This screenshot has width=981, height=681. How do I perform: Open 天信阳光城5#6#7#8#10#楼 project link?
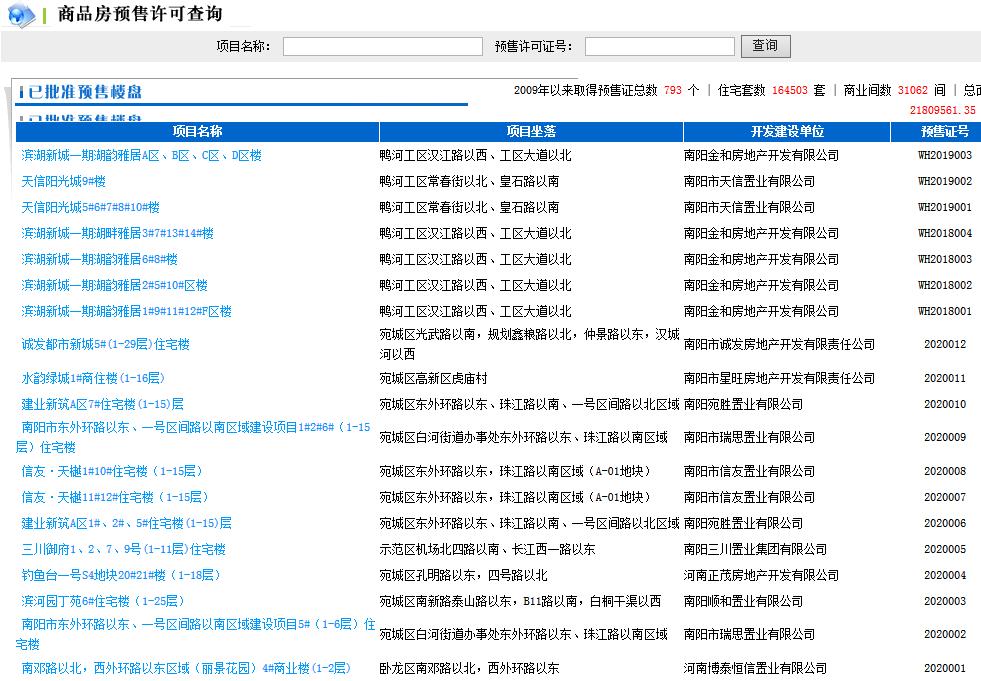point(91,207)
